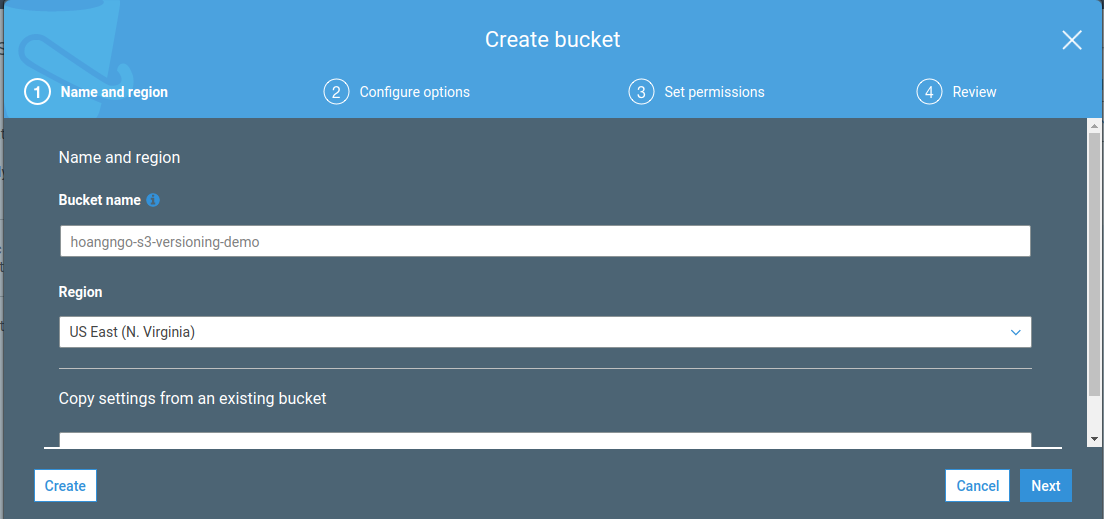
Task: Select the 'Name and region' step label
Action: pyautogui.click(x=114, y=92)
